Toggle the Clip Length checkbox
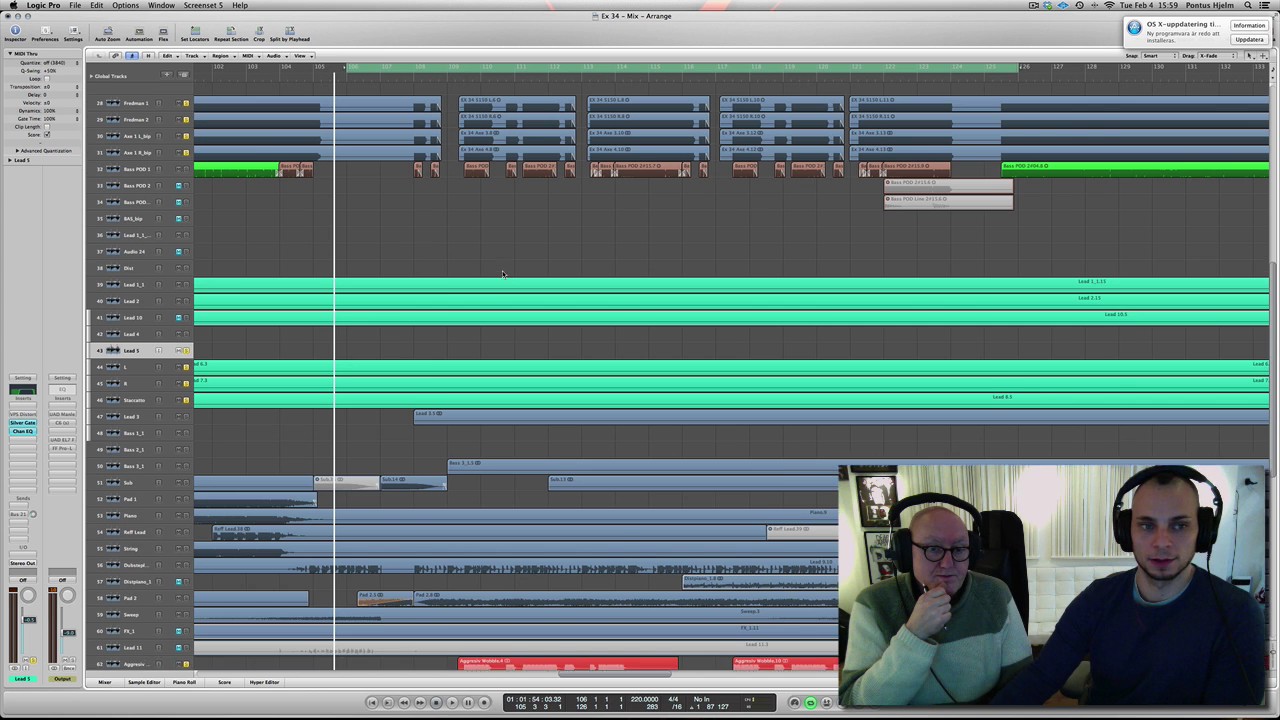 [47, 127]
